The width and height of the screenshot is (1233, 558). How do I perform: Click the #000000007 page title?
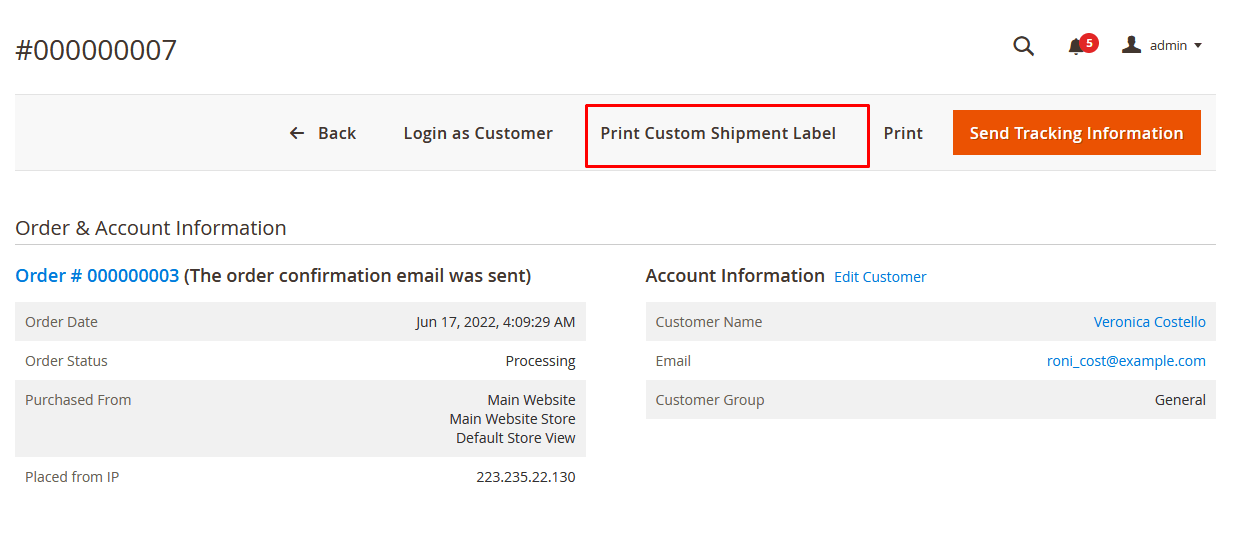96,50
